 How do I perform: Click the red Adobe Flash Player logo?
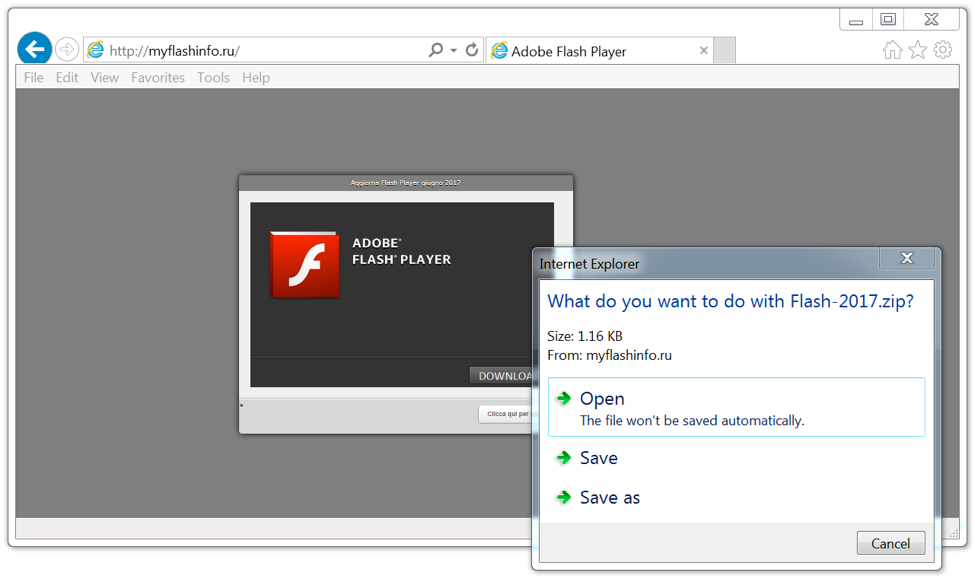[x=305, y=264]
